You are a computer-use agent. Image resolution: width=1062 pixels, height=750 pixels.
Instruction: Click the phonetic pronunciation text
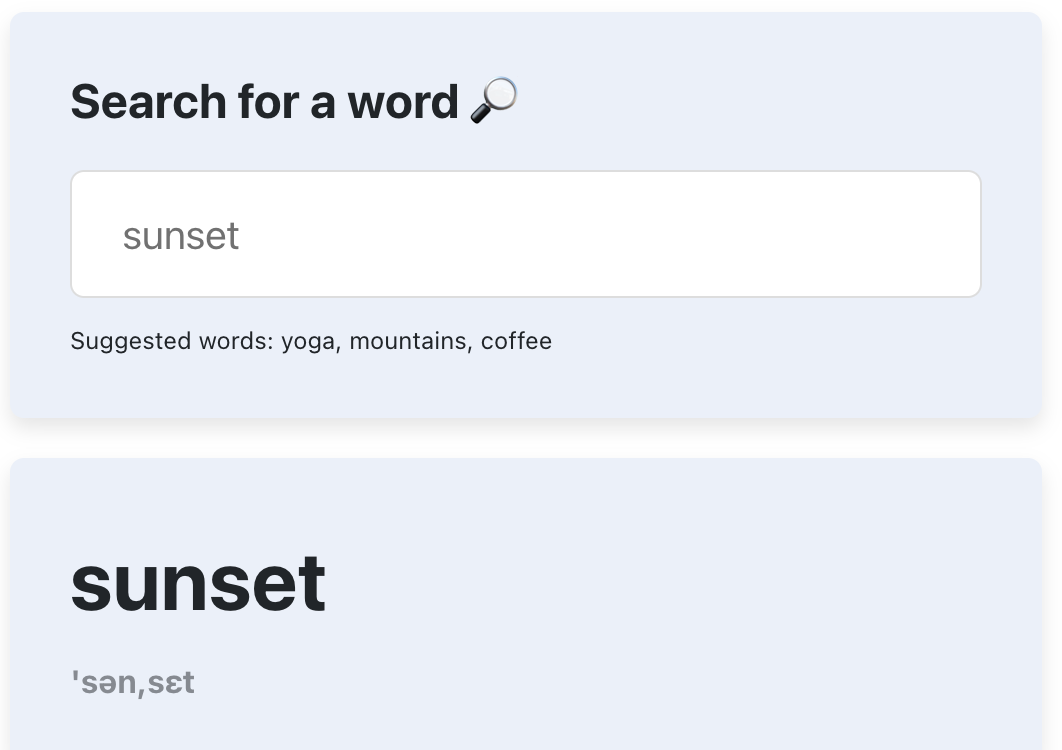132,682
